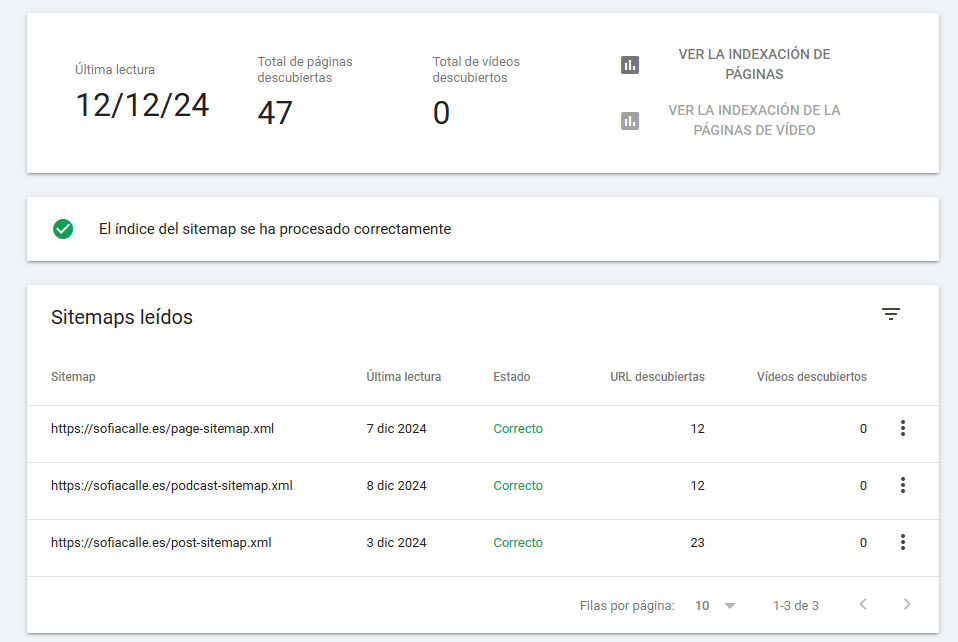Click the filter icon in Sitemaps leídos
The height and width of the screenshot is (642, 958).
point(891,314)
